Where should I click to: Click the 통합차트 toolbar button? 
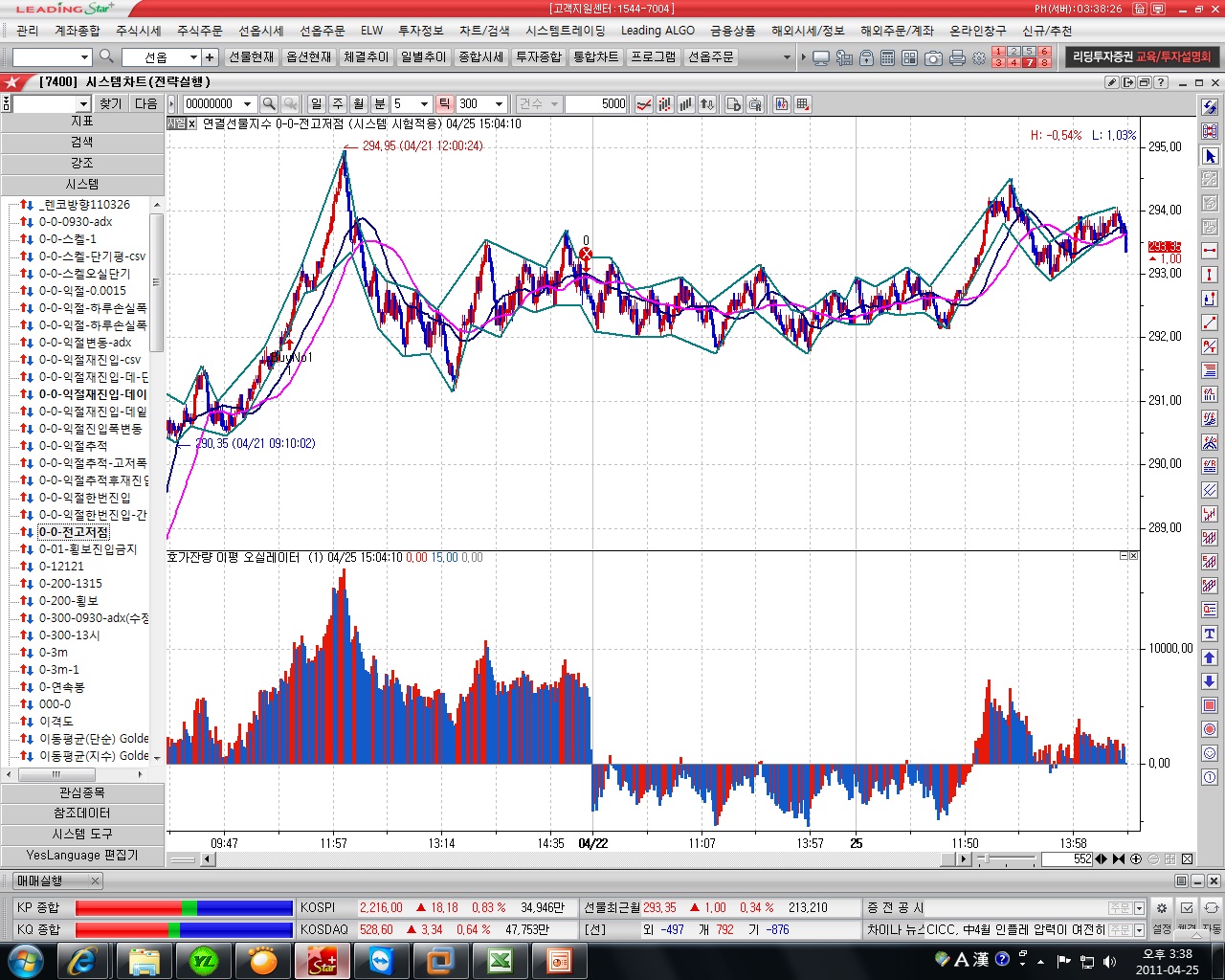tap(596, 57)
